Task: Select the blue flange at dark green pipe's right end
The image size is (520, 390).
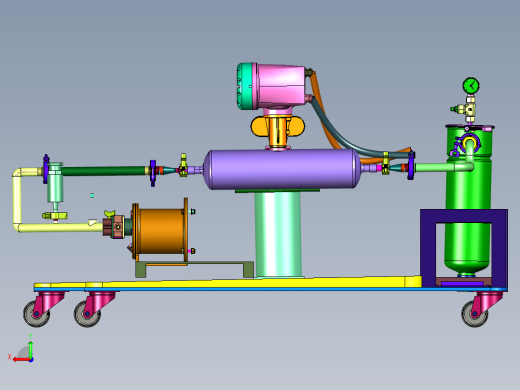Action: 153,173
